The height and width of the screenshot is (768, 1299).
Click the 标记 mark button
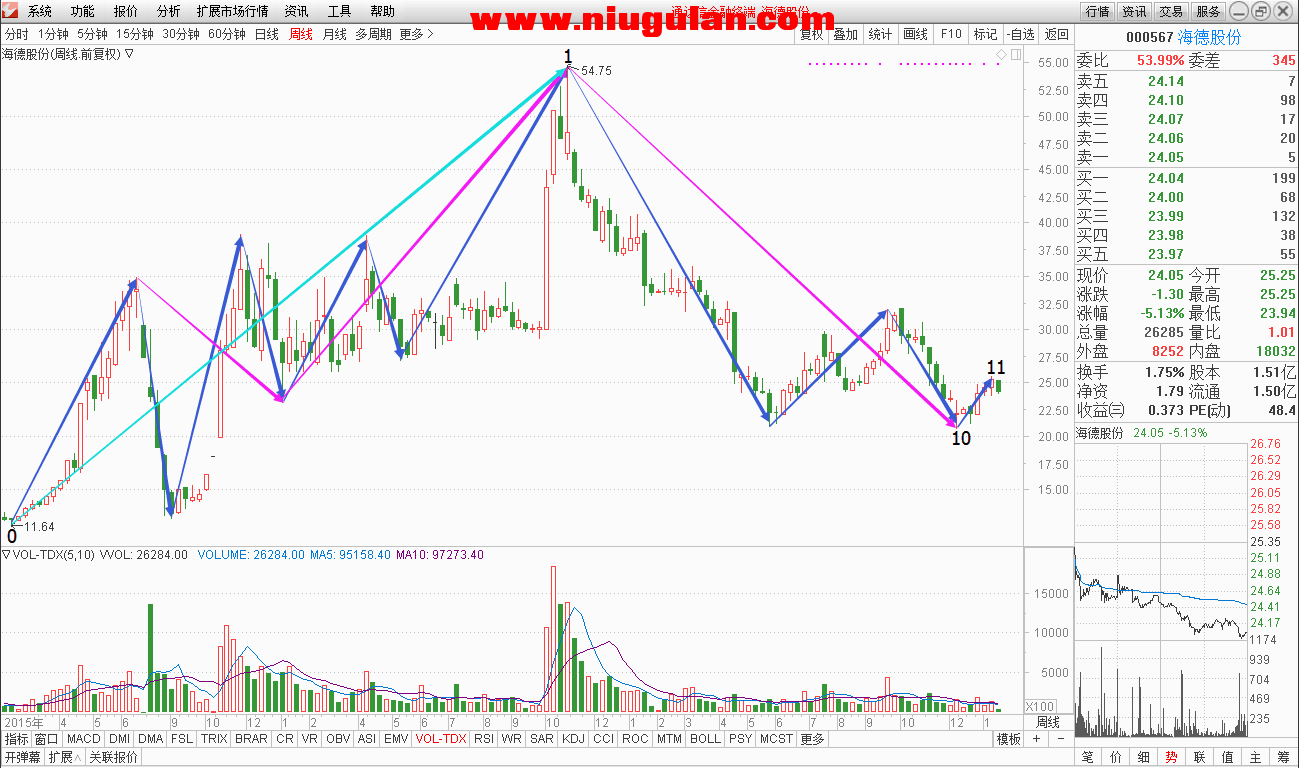coord(985,34)
